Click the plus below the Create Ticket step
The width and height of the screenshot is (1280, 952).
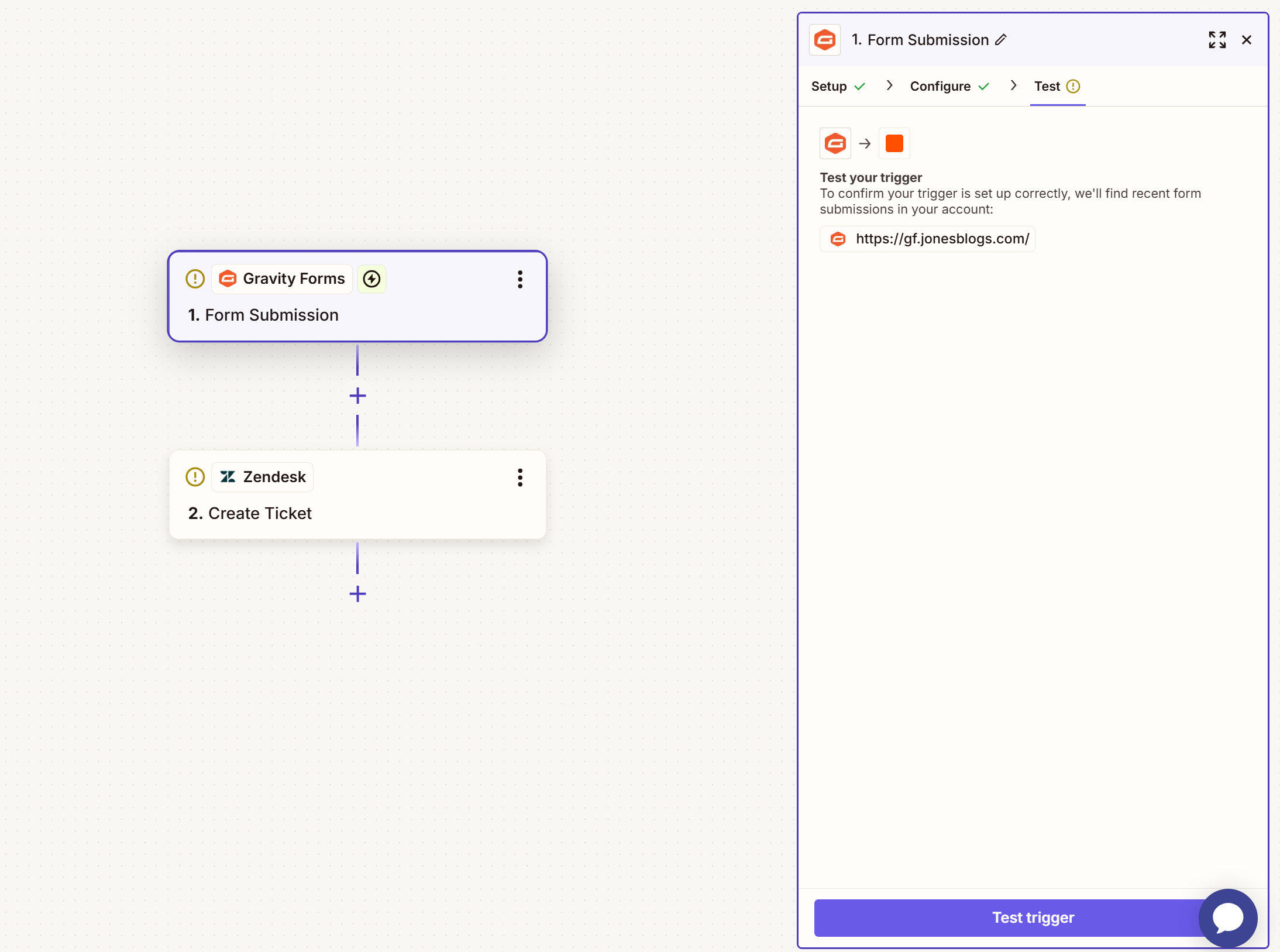(357, 594)
